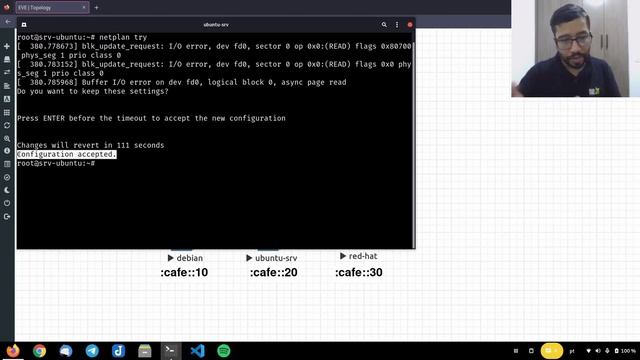Click the new-tab icon at terminal titlebar left
Image resolution: width=640 pixels, height=360 pixels.
(x=24, y=24)
